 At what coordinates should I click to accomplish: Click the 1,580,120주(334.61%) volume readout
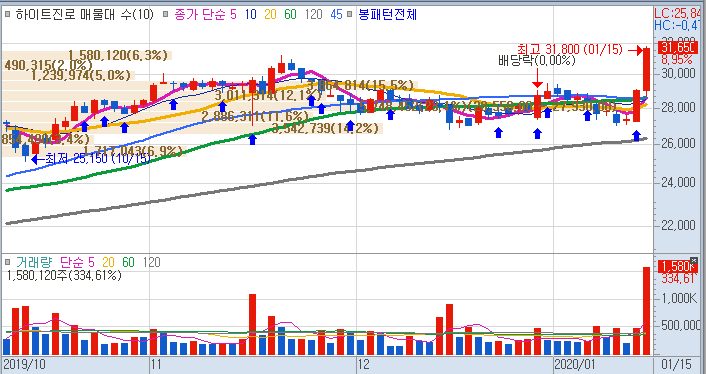[64, 275]
